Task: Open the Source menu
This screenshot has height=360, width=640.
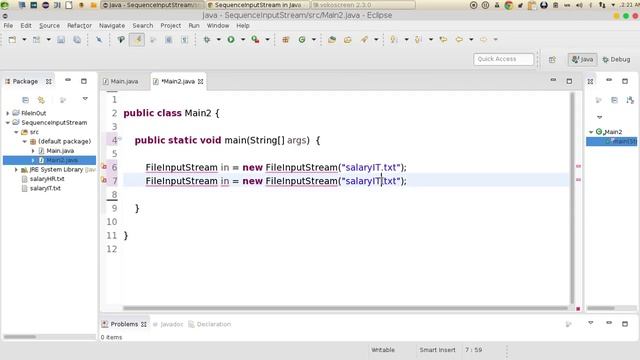Action: pos(49,25)
